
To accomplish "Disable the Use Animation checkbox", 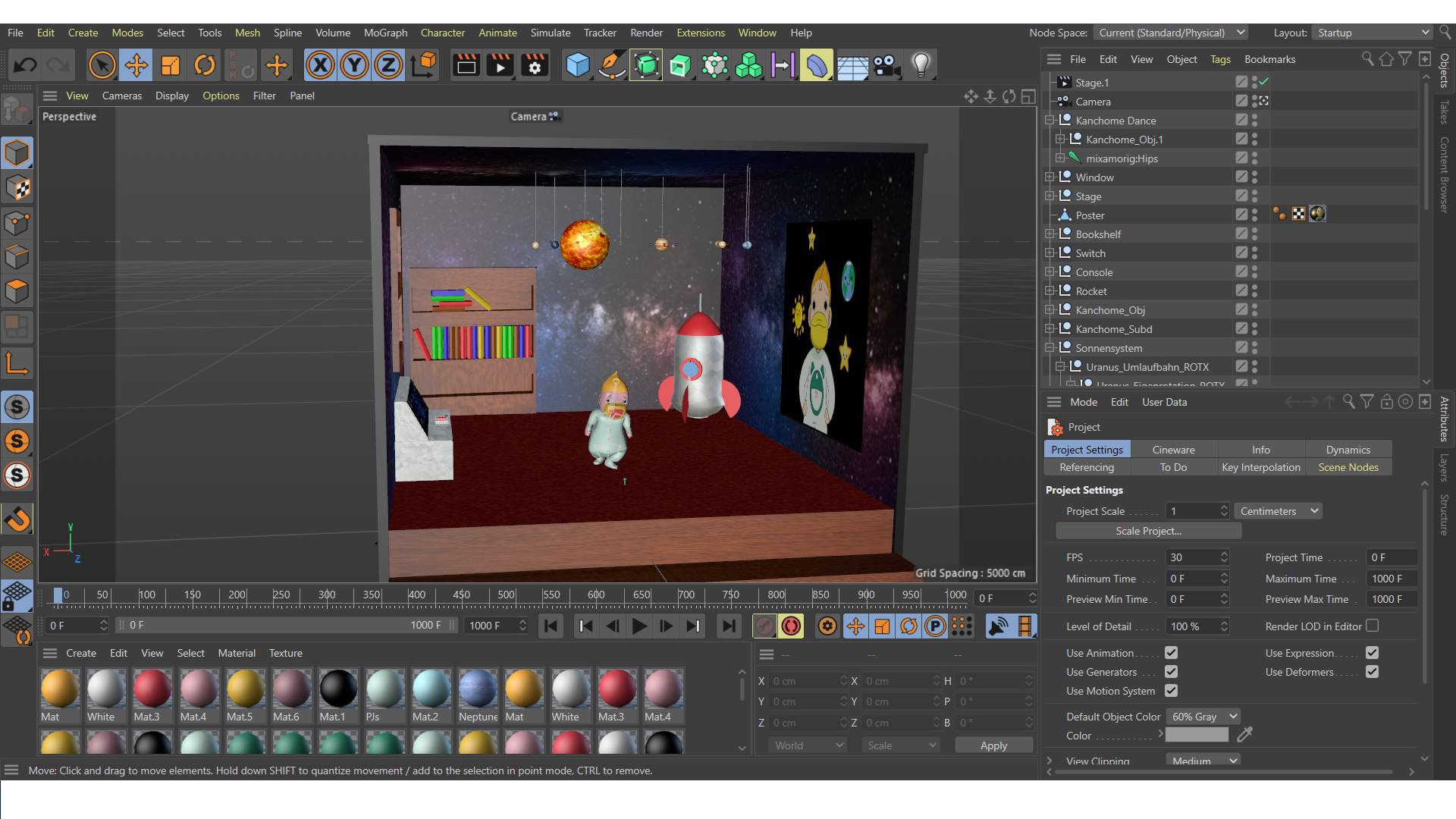I will pyautogui.click(x=1171, y=652).
